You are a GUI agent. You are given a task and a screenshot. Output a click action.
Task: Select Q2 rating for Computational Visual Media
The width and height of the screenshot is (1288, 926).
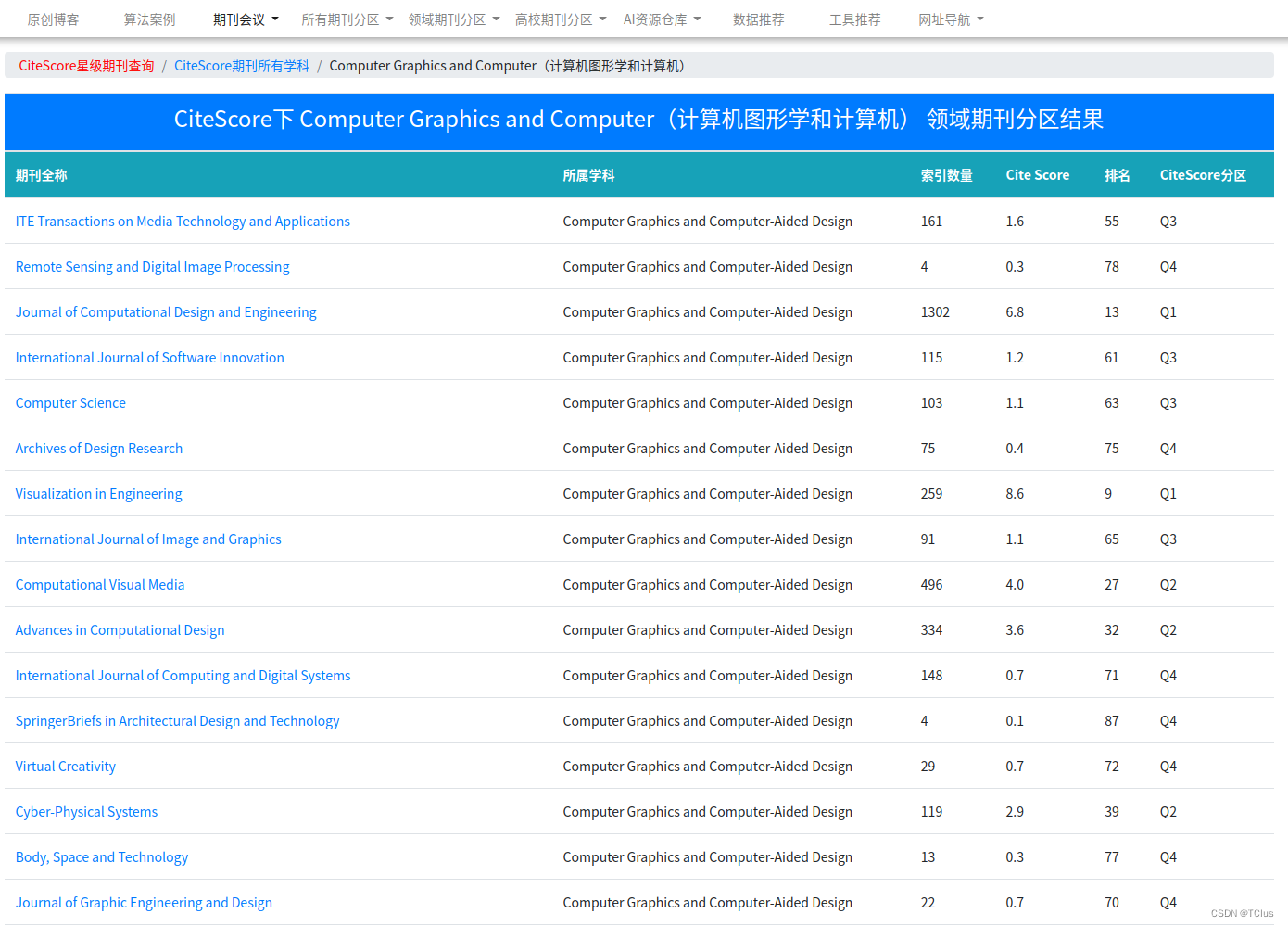tap(1168, 585)
